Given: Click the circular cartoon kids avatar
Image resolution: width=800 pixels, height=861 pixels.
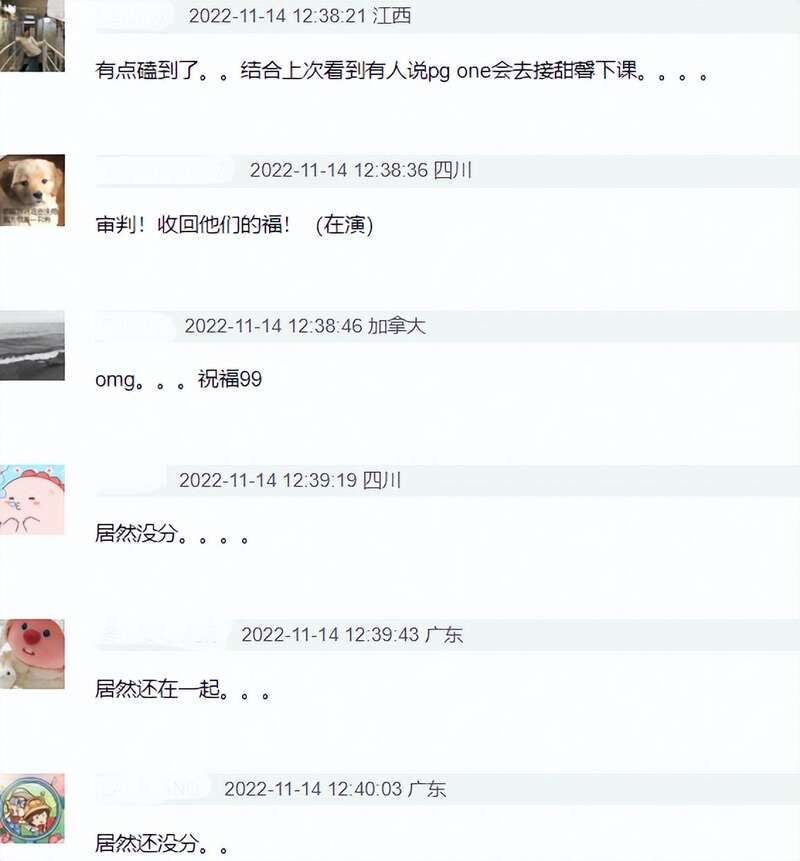Looking at the screenshot, I should pos(32,808).
